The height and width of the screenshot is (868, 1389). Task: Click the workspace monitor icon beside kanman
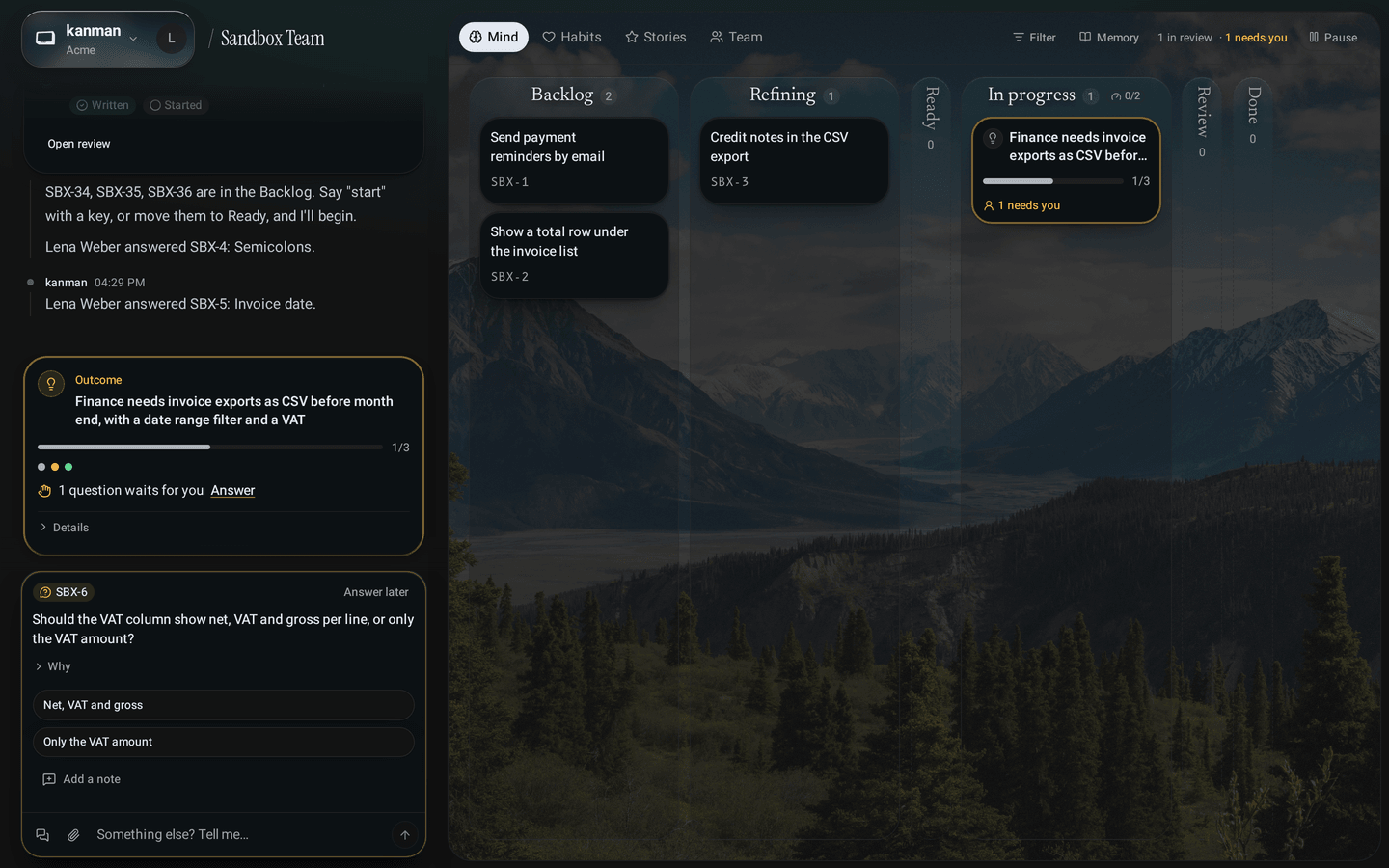(45, 39)
